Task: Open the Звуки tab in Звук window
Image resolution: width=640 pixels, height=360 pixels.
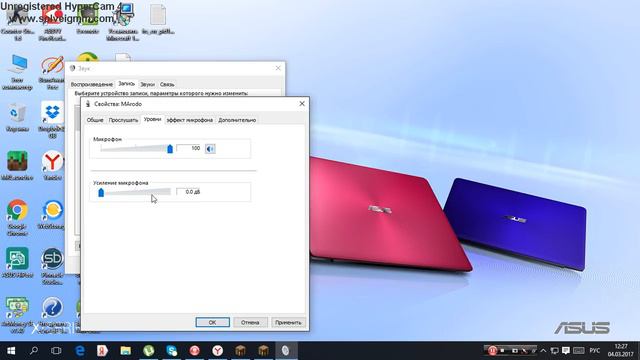Action: tap(147, 84)
